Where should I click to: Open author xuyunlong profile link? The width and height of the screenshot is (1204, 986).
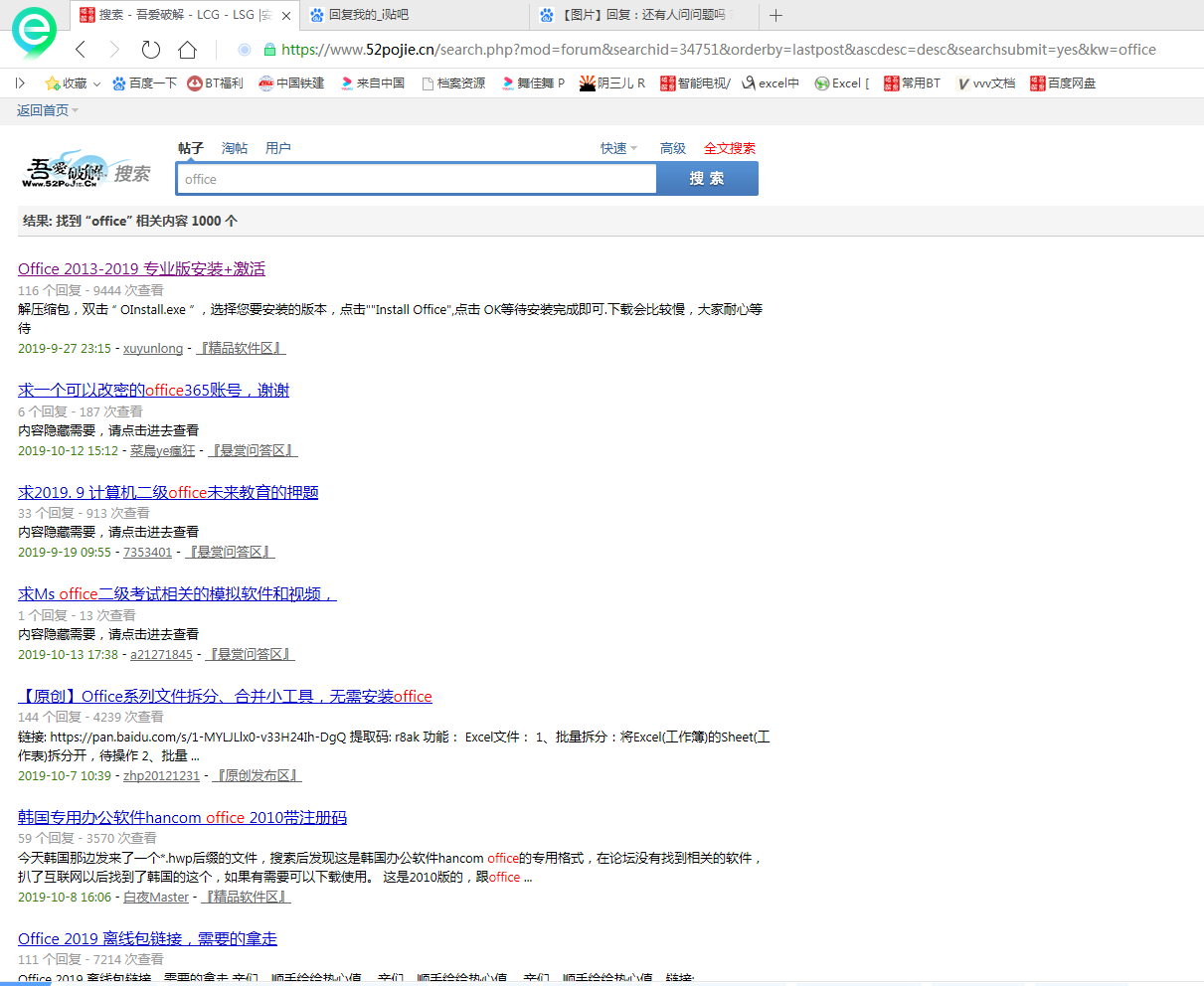point(153,349)
